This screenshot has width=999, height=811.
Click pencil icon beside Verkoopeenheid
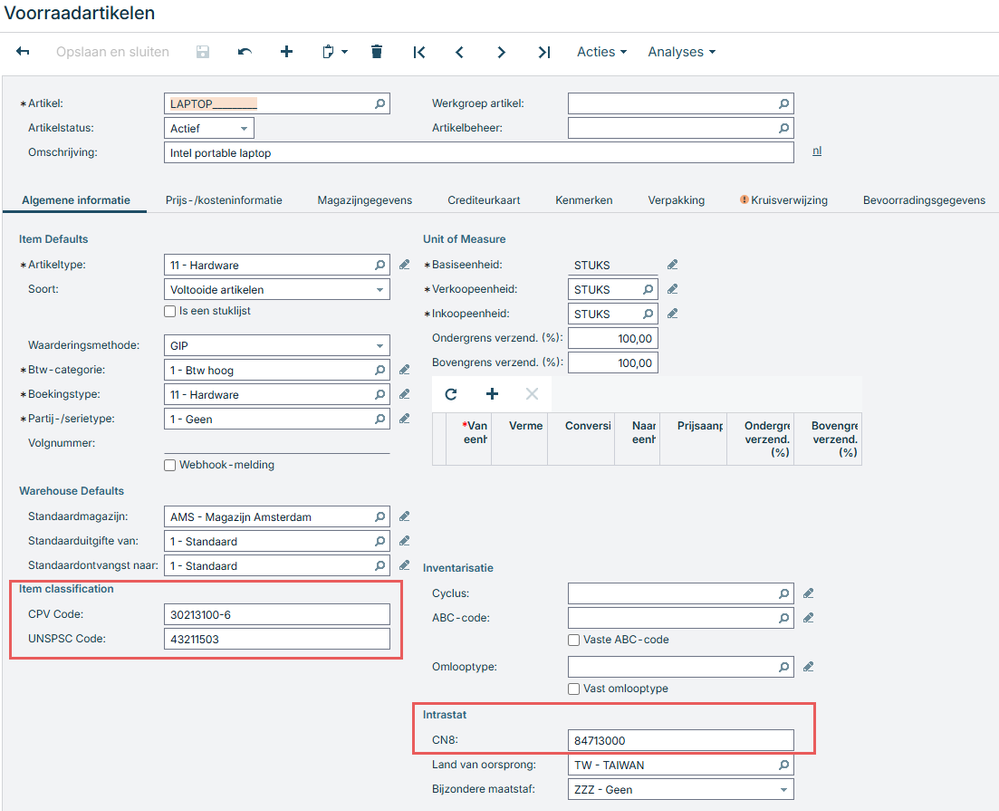[673, 289]
